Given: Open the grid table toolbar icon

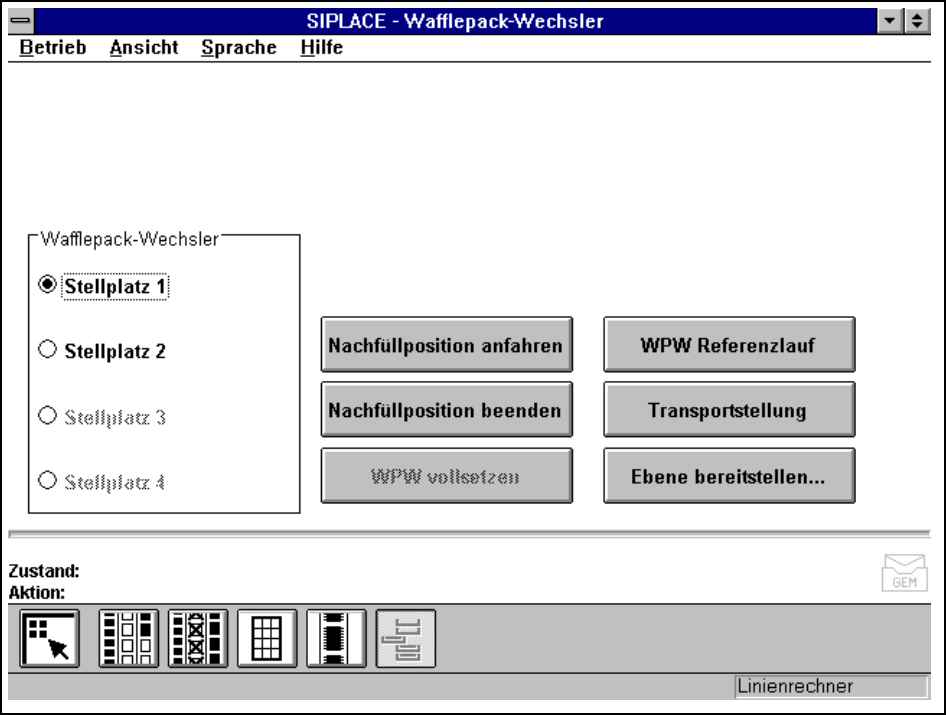Looking at the screenshot, I should tap(267, 638).
